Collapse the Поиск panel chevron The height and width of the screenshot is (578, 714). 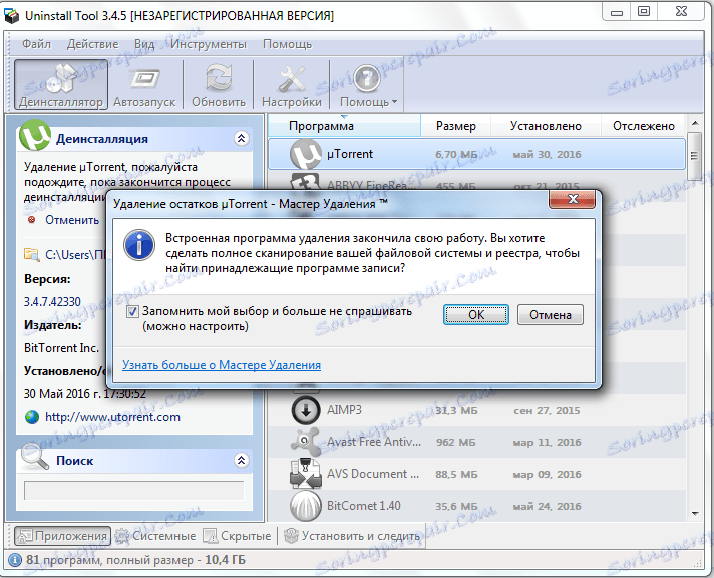point(241,460)
